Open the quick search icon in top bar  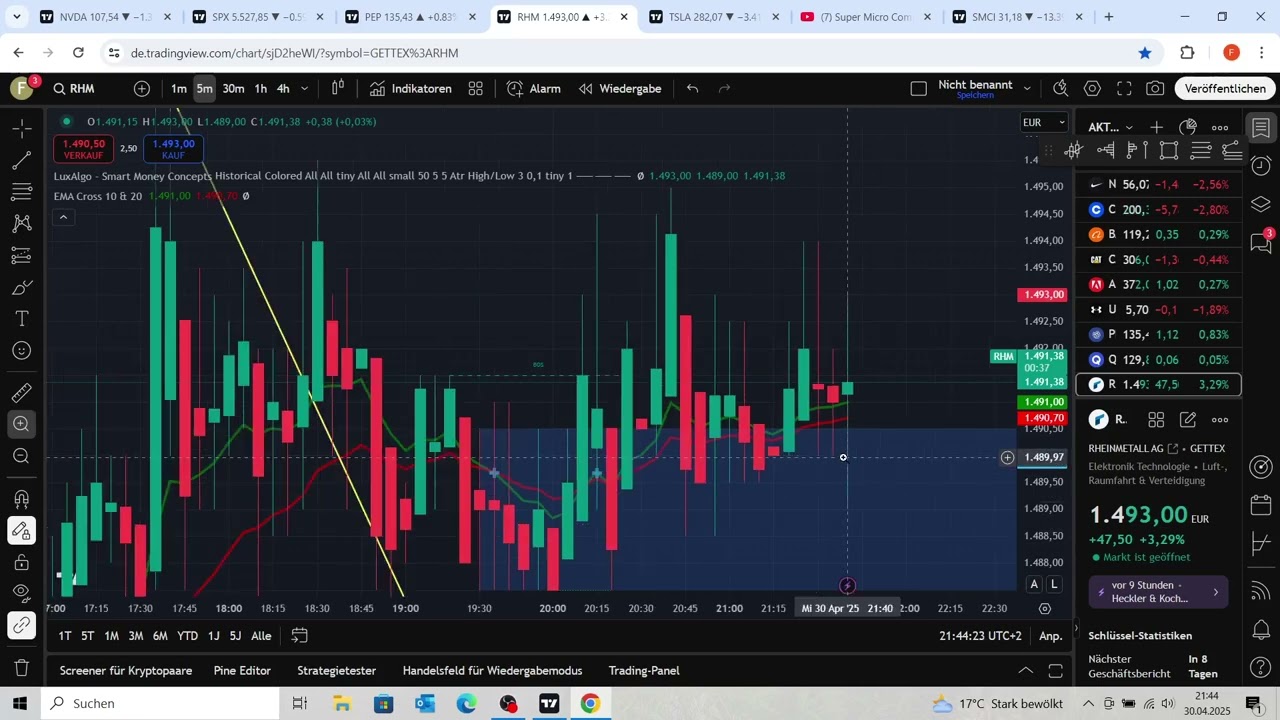click(1061, 89)
